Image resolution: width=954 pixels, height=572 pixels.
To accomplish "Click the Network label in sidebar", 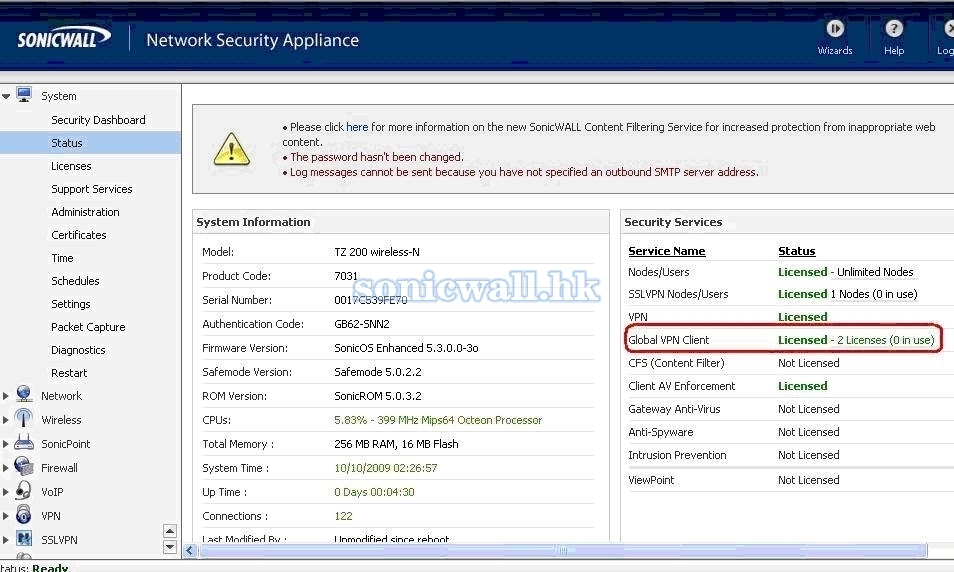I will pos(61,396).
